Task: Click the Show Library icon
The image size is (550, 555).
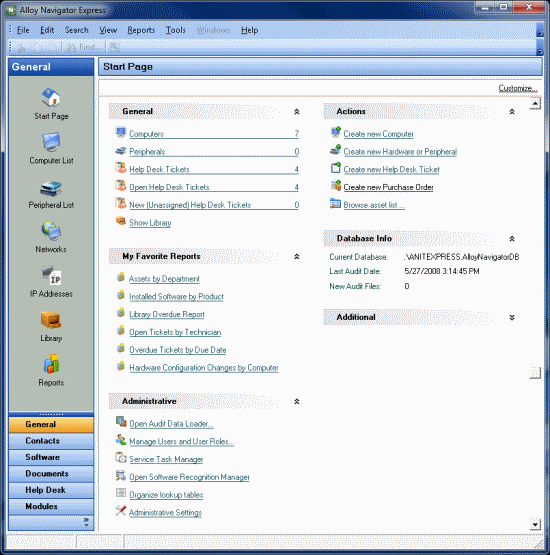Action: [121, 221]
